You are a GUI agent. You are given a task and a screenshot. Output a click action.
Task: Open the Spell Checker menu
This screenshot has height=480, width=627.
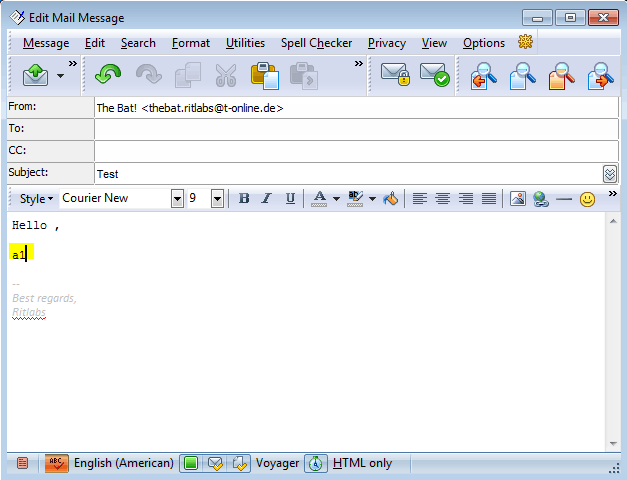(316, 43)
